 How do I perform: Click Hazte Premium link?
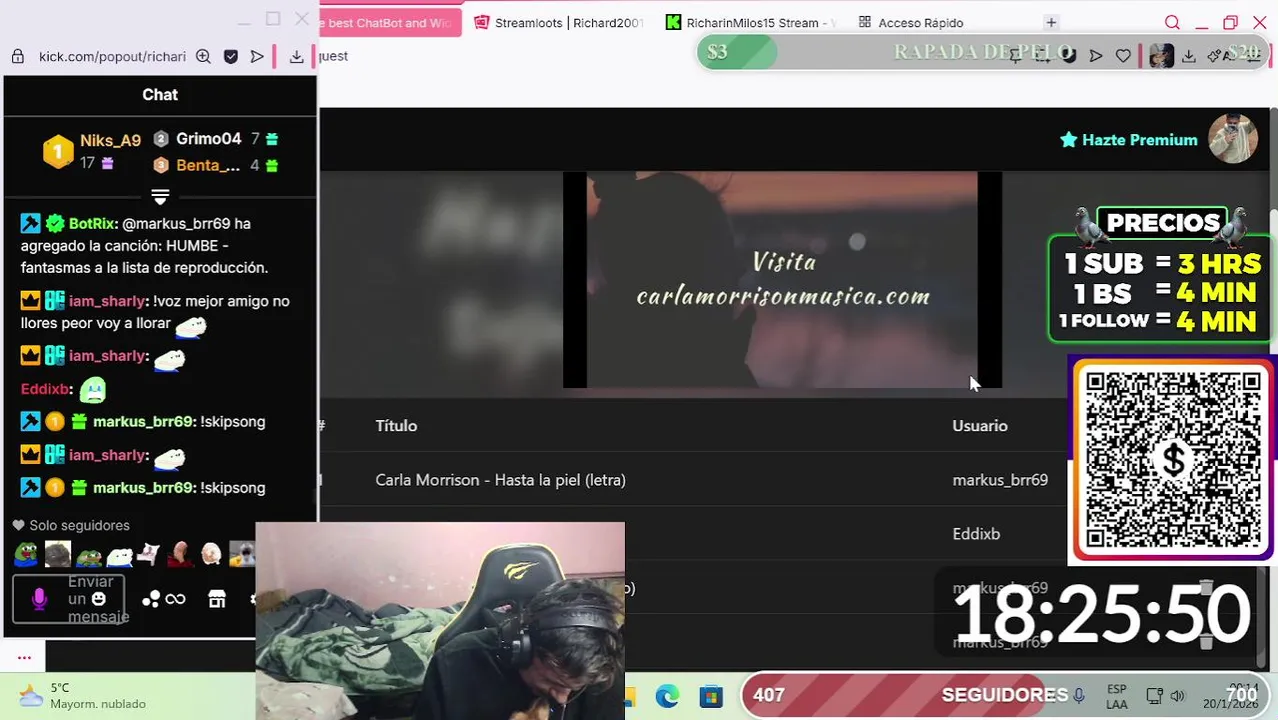[1129, 140]
